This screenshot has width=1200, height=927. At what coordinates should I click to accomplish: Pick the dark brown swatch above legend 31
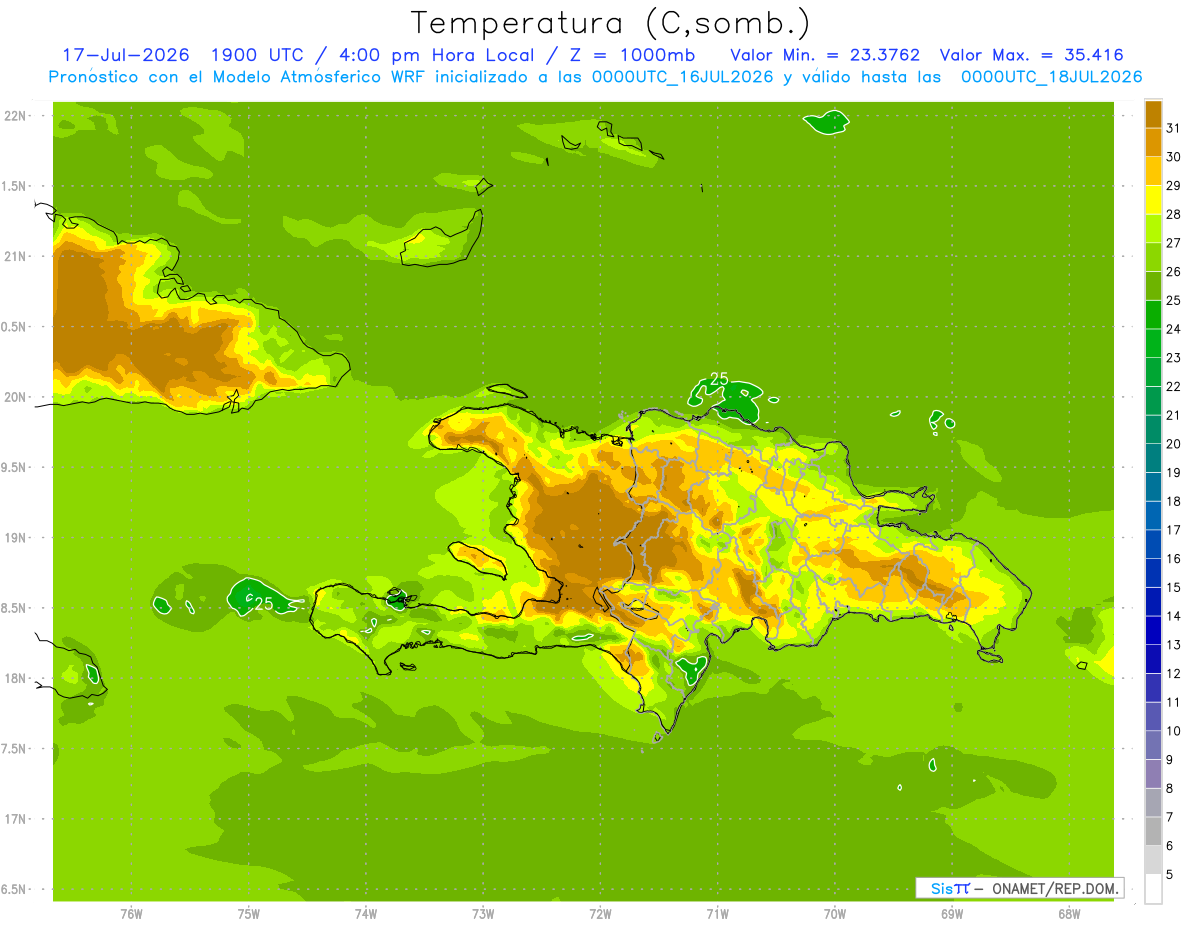pos(1153,114)
